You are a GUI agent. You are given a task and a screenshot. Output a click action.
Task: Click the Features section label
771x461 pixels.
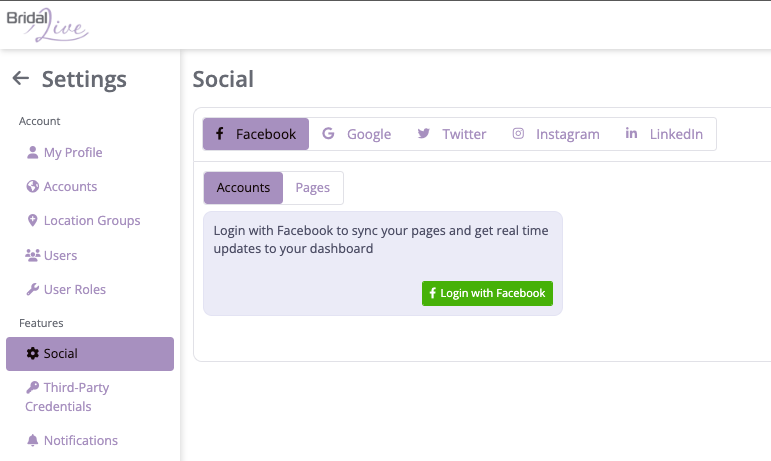[x=41, y=323]
